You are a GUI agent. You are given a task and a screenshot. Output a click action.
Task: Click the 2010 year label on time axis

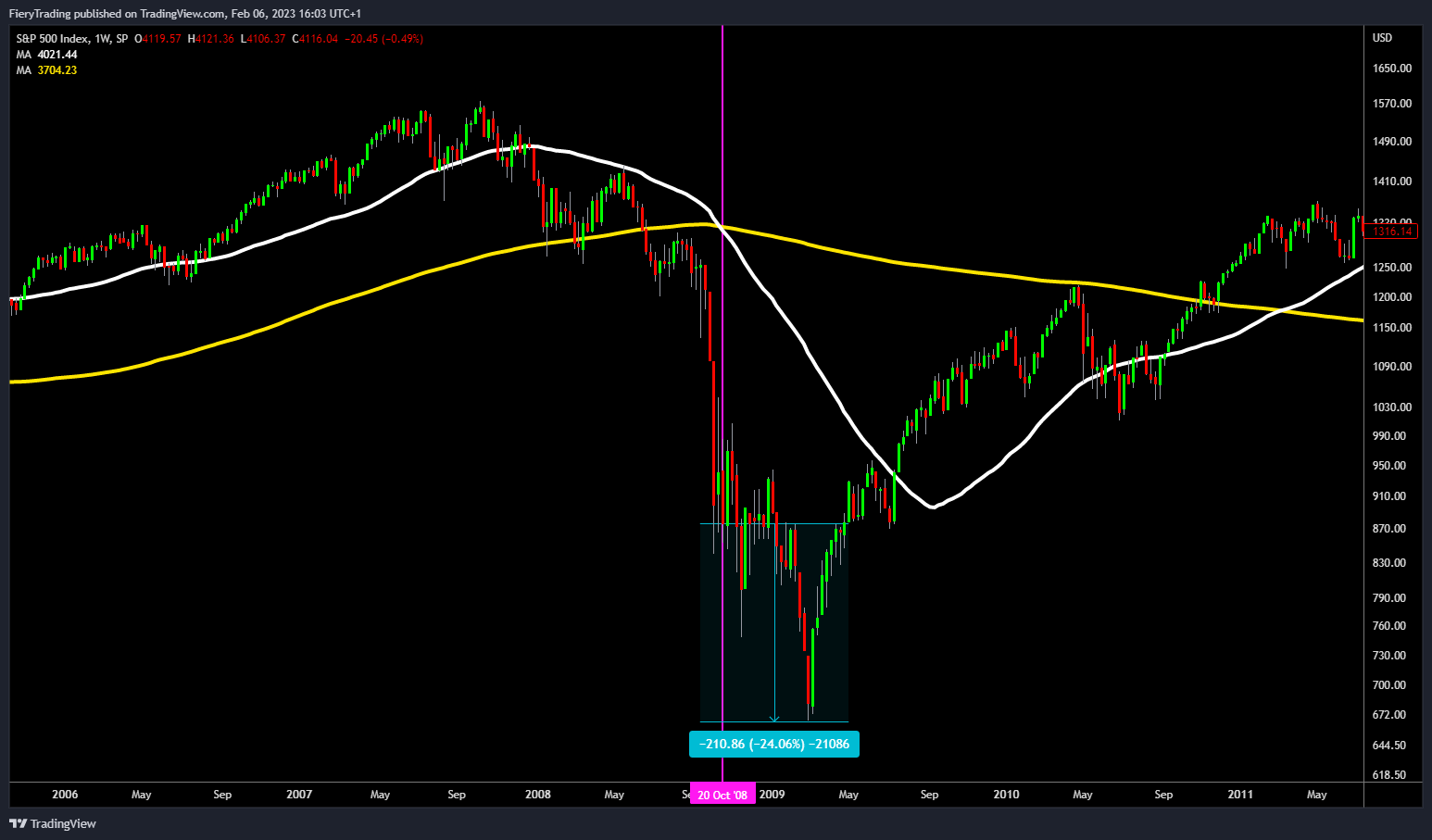[1006, 795]
